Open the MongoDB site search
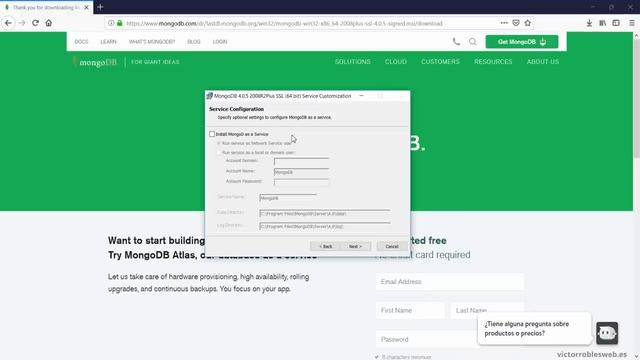The height and width of the screenshot is (360, 640). coord(473,42)
